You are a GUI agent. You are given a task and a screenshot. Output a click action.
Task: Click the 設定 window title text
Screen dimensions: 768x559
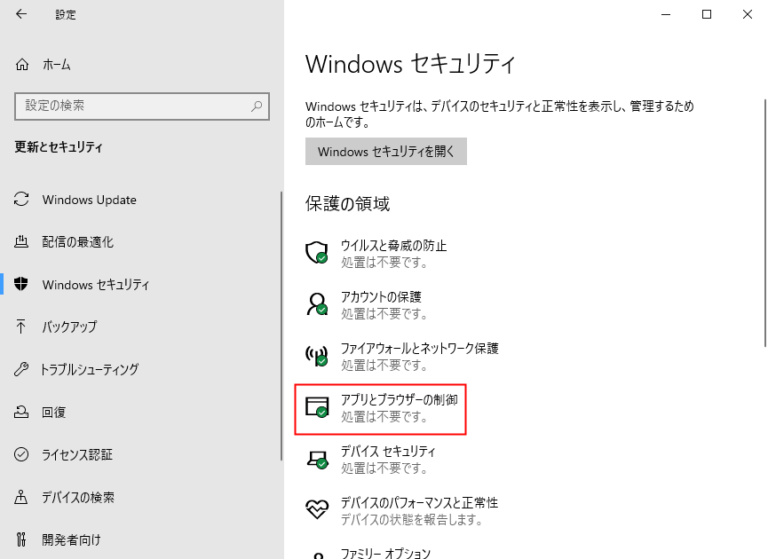pyautogui.click(x=66, y=15)
